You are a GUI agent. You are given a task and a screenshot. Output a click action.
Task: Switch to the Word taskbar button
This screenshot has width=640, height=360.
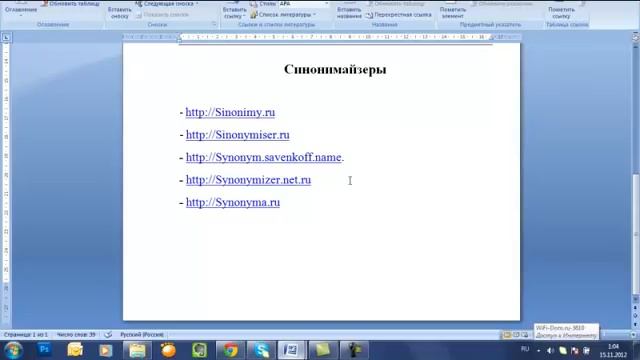(x=292, y=350)
